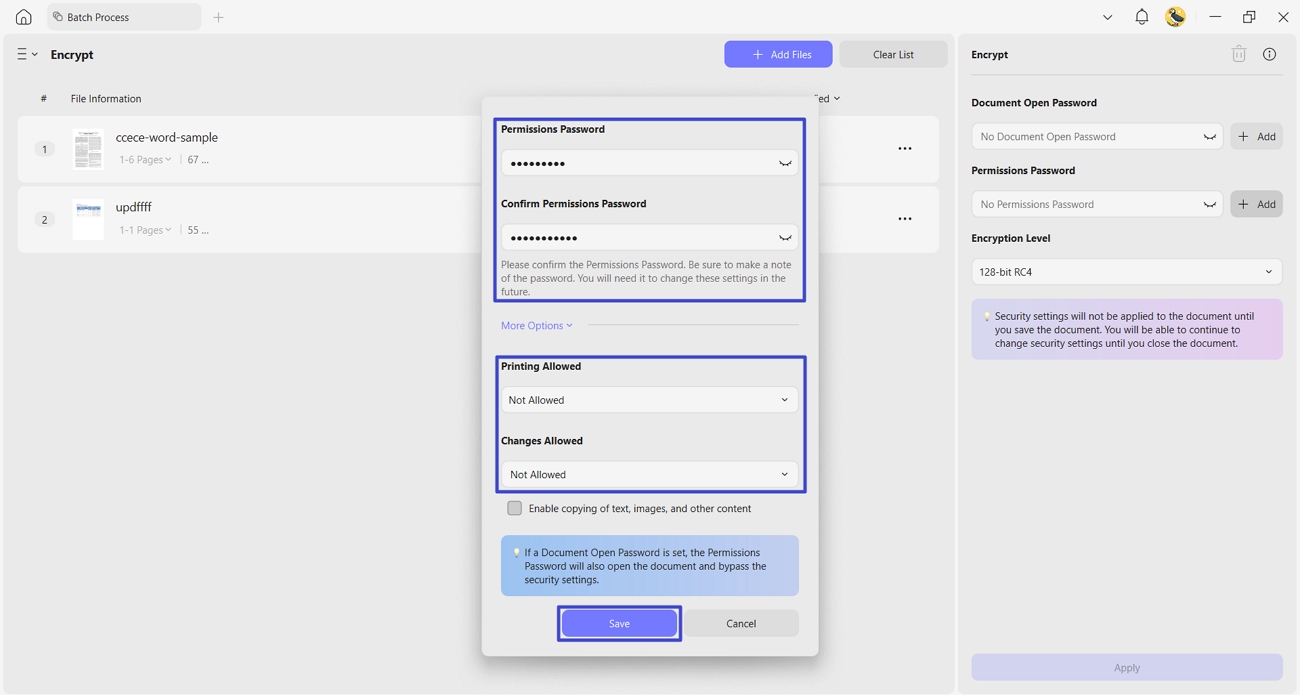
Task: Expand the title bar dropdown chevron
Action: 1107,17
